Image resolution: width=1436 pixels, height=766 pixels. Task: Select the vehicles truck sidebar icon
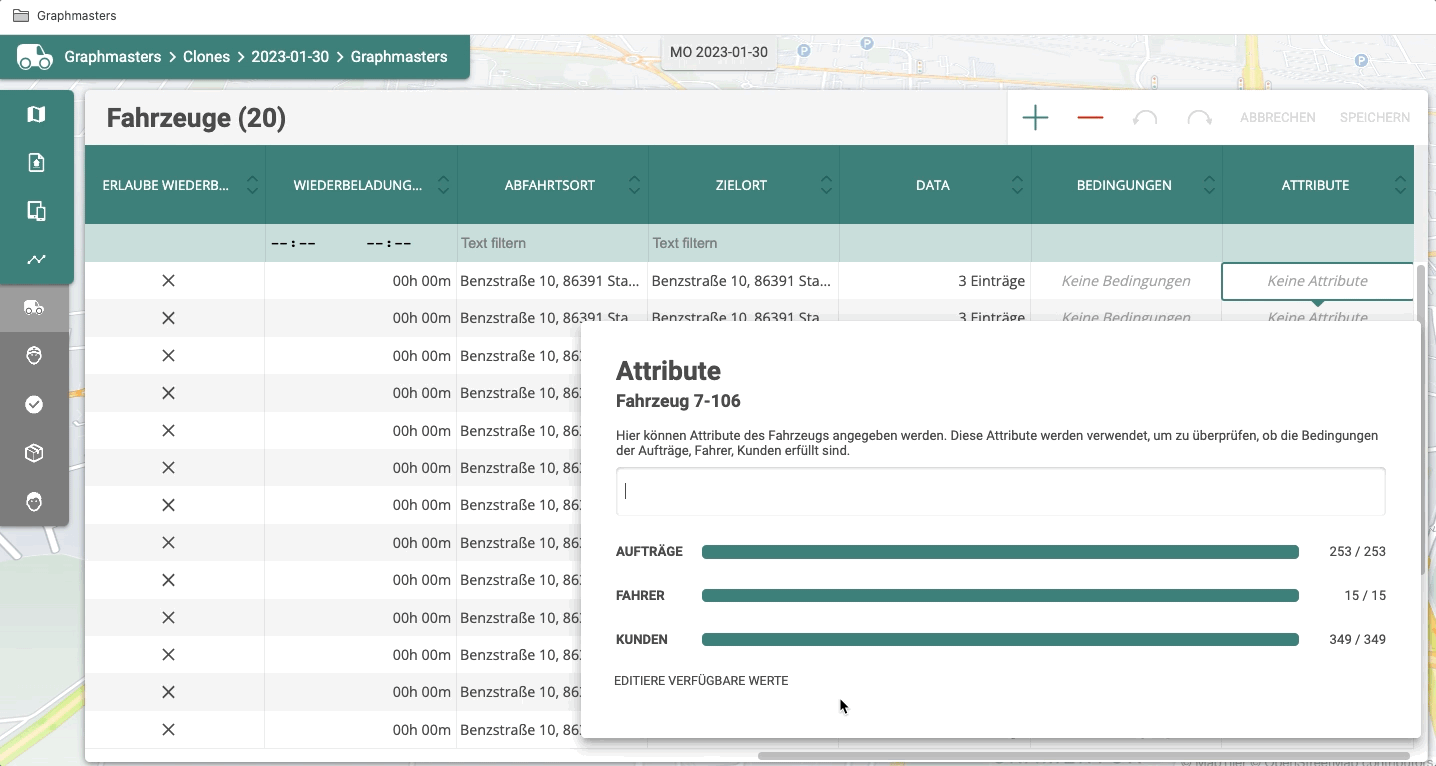(35, 308)
